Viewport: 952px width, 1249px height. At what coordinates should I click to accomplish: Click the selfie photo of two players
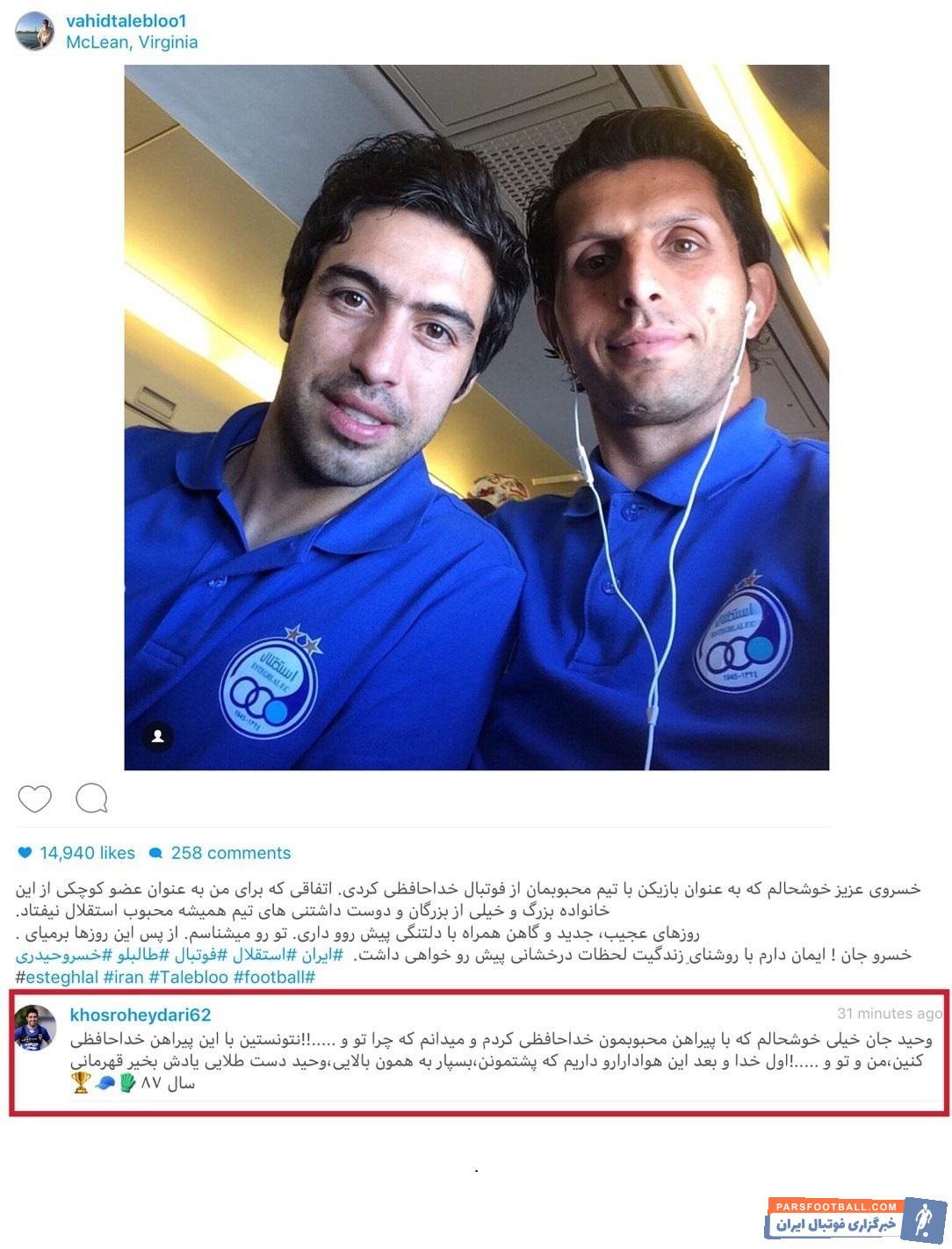pos(477,418)
